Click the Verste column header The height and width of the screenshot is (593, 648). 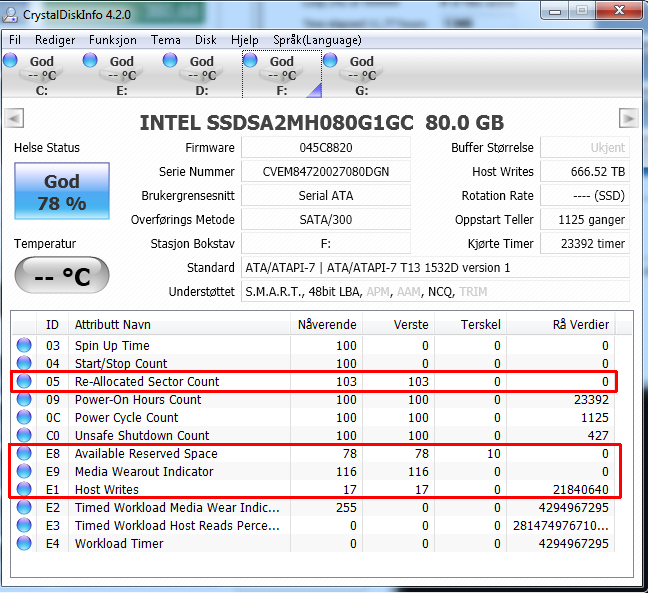399,325
